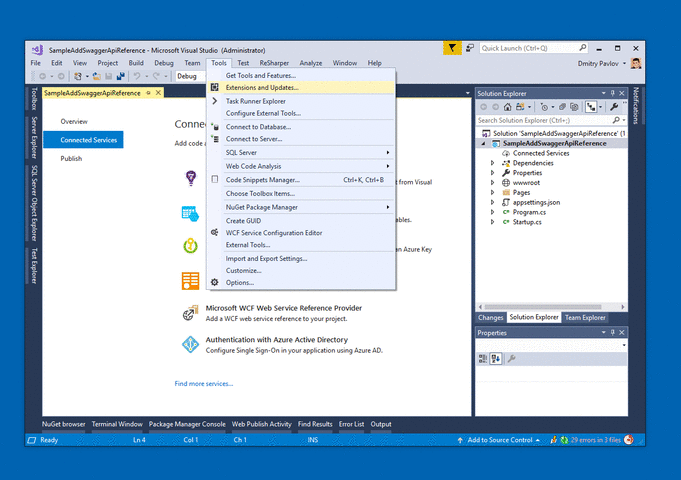Expand the Startup.cs node
The image size is (681, 480).
493,222
